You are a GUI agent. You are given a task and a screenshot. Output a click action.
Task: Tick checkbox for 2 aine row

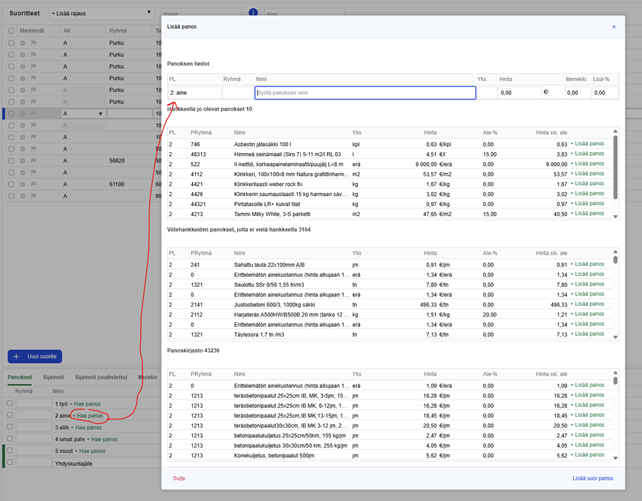click(x=10, y=415)
